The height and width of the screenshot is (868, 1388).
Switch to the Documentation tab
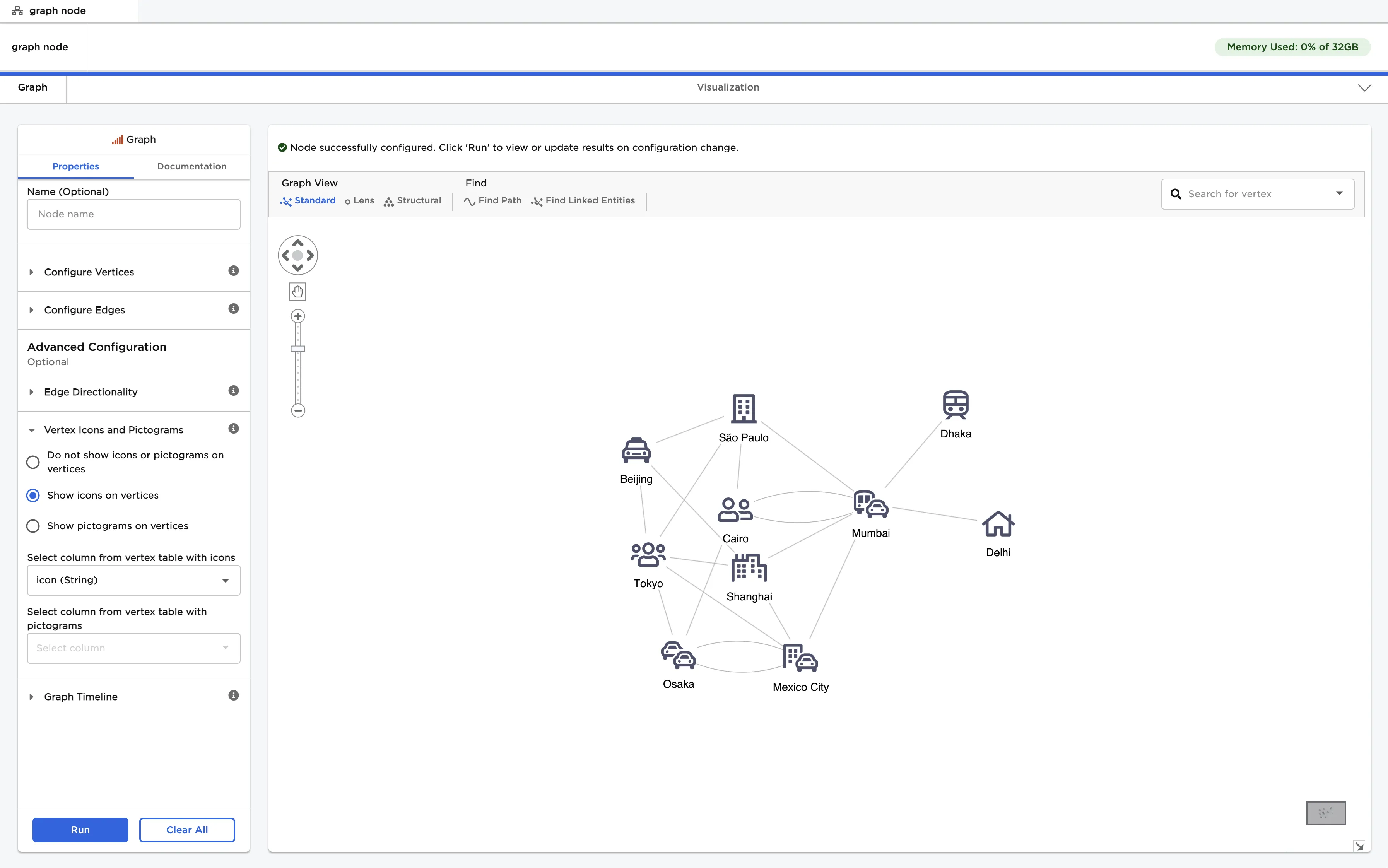[191, 166]
